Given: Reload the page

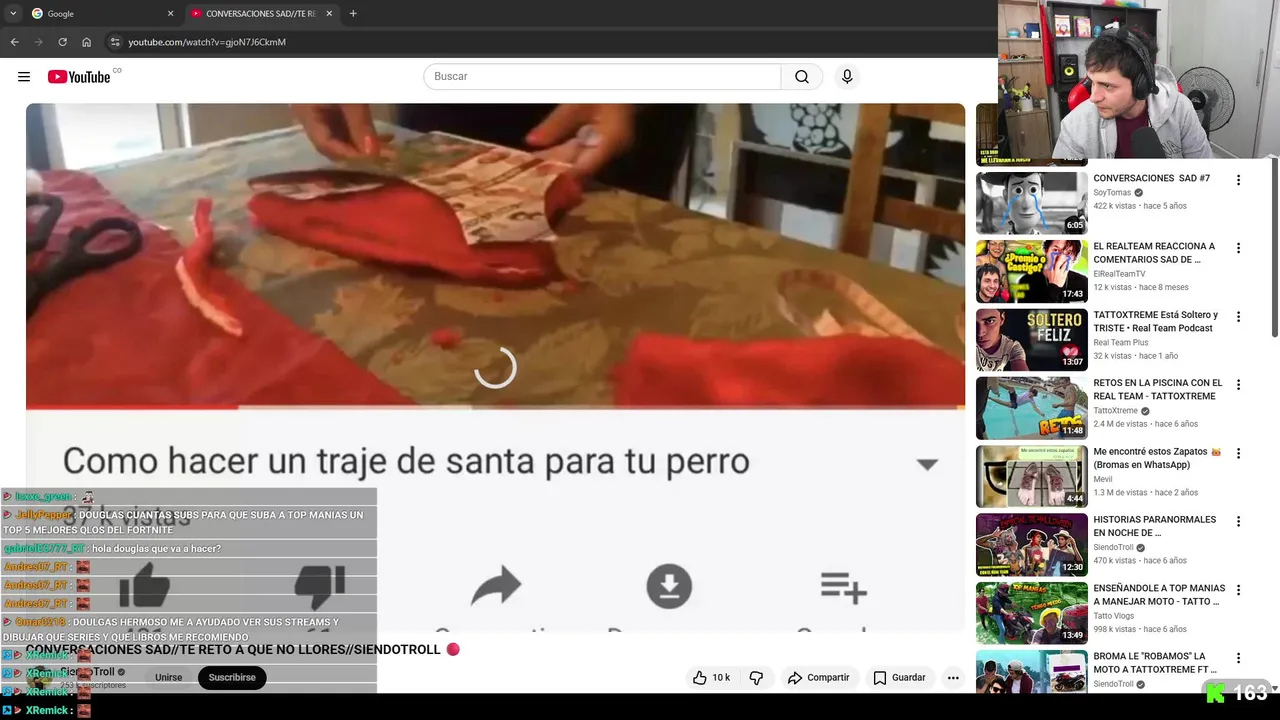Looking at the screenshot, I should pyautogui.click(x=62, y=42).
